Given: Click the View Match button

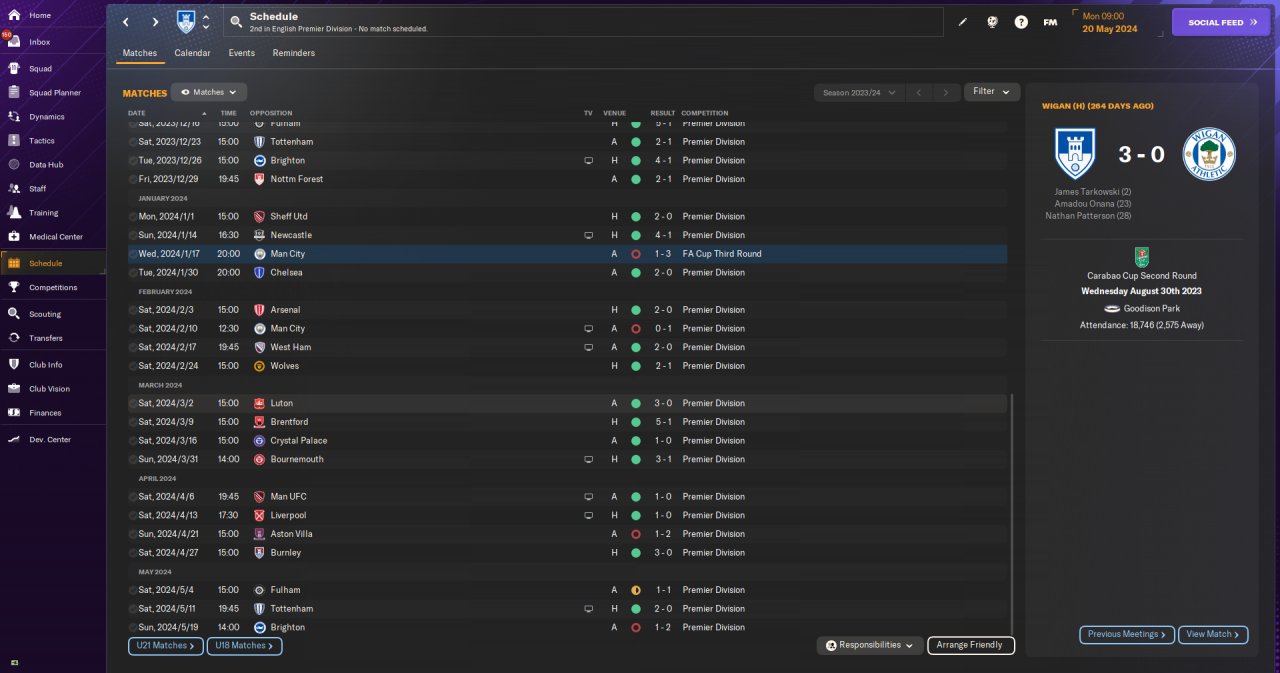Looking at the screenshot, I should click(x=1214, y=634).
